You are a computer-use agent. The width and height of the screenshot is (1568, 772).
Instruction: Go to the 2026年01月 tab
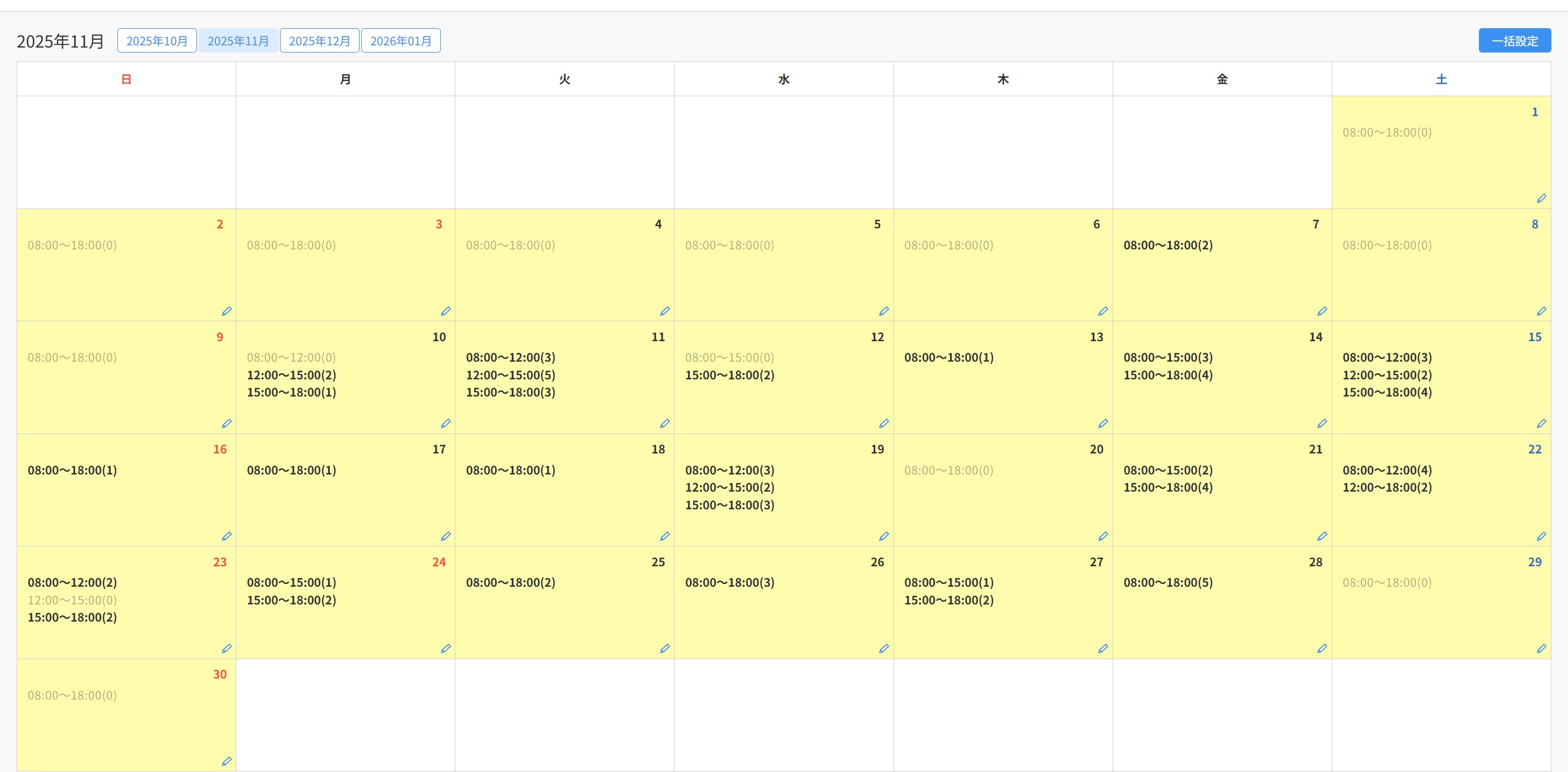point(401,41)
